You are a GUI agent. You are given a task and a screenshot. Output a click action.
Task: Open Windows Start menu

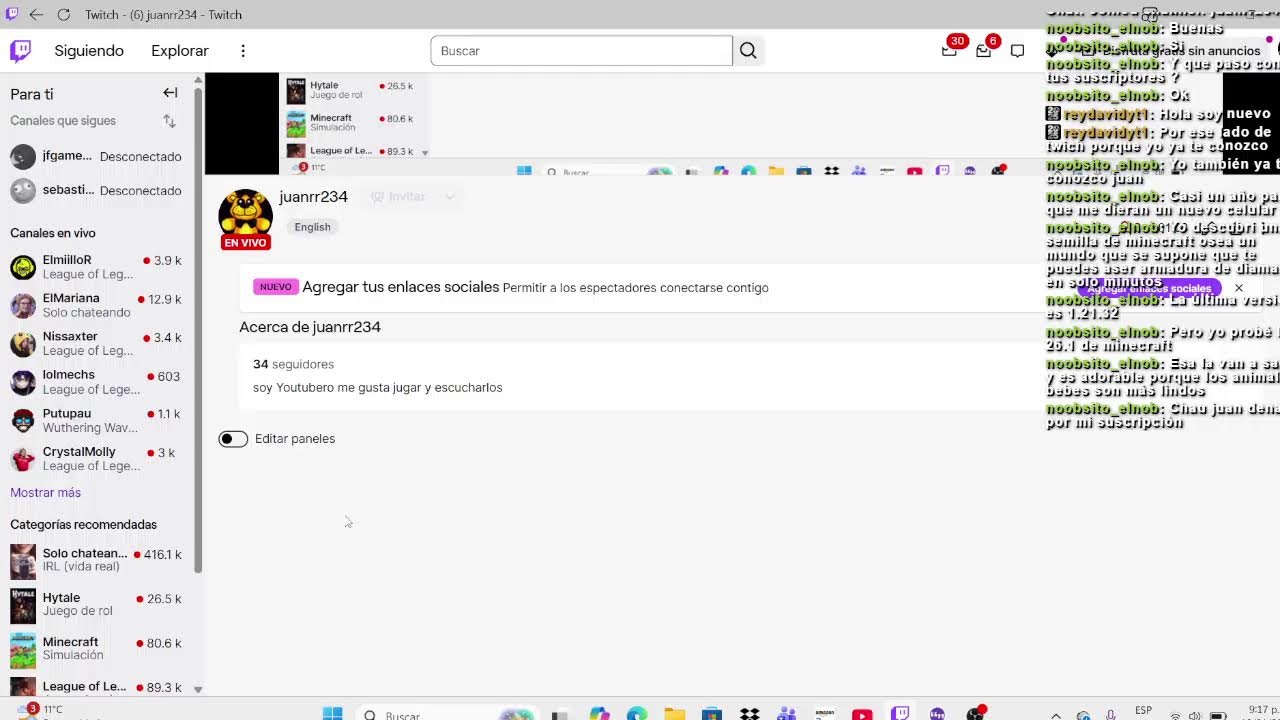332,714
